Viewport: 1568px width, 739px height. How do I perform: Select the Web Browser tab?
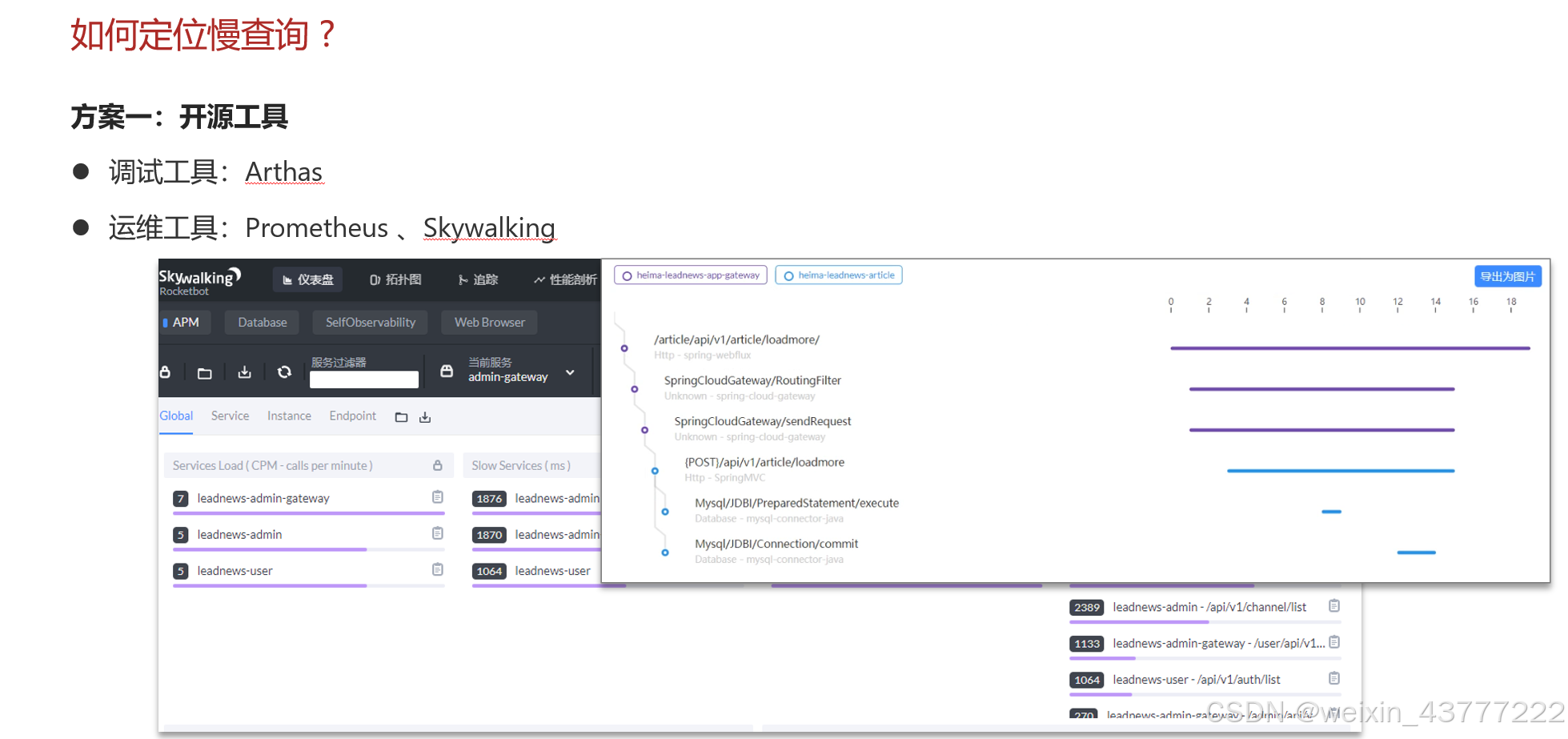pyautogui.click(x=489, y=322)
